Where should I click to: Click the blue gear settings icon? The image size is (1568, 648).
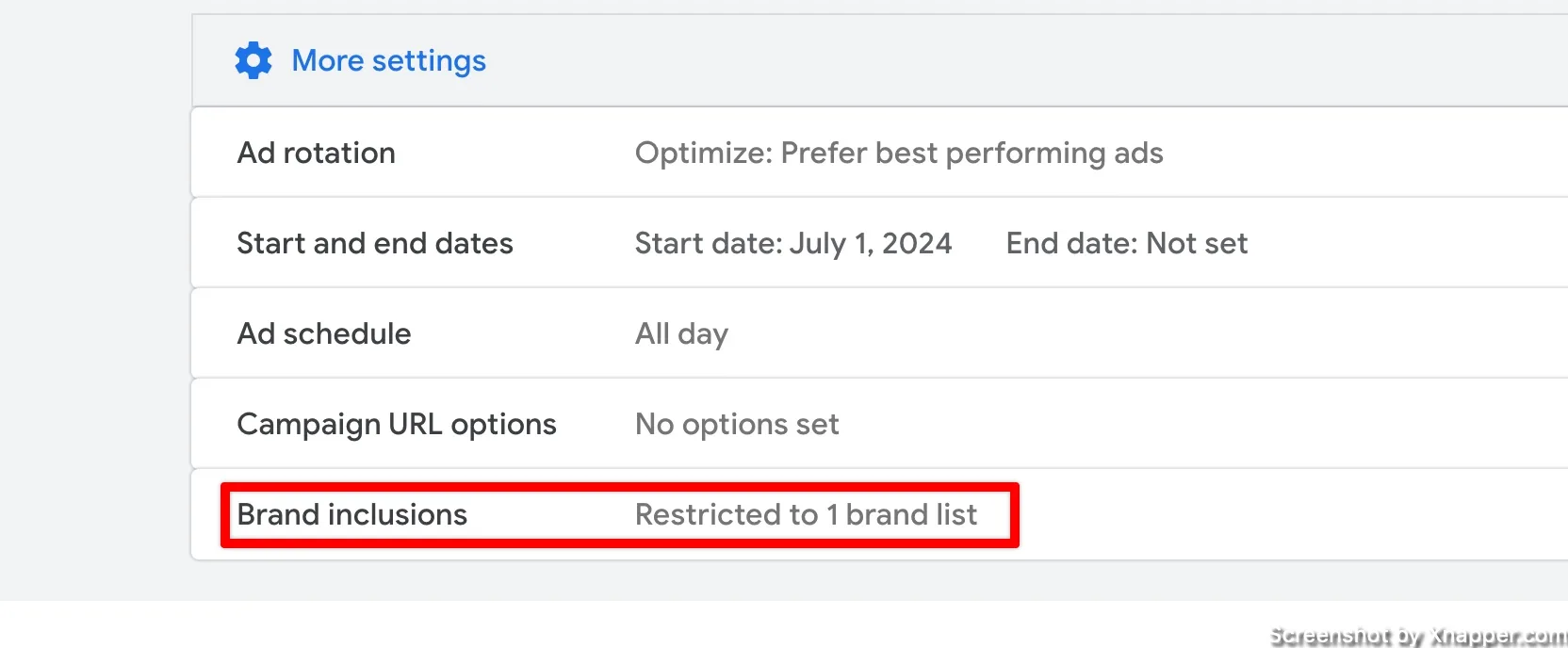tap(253, 60)
